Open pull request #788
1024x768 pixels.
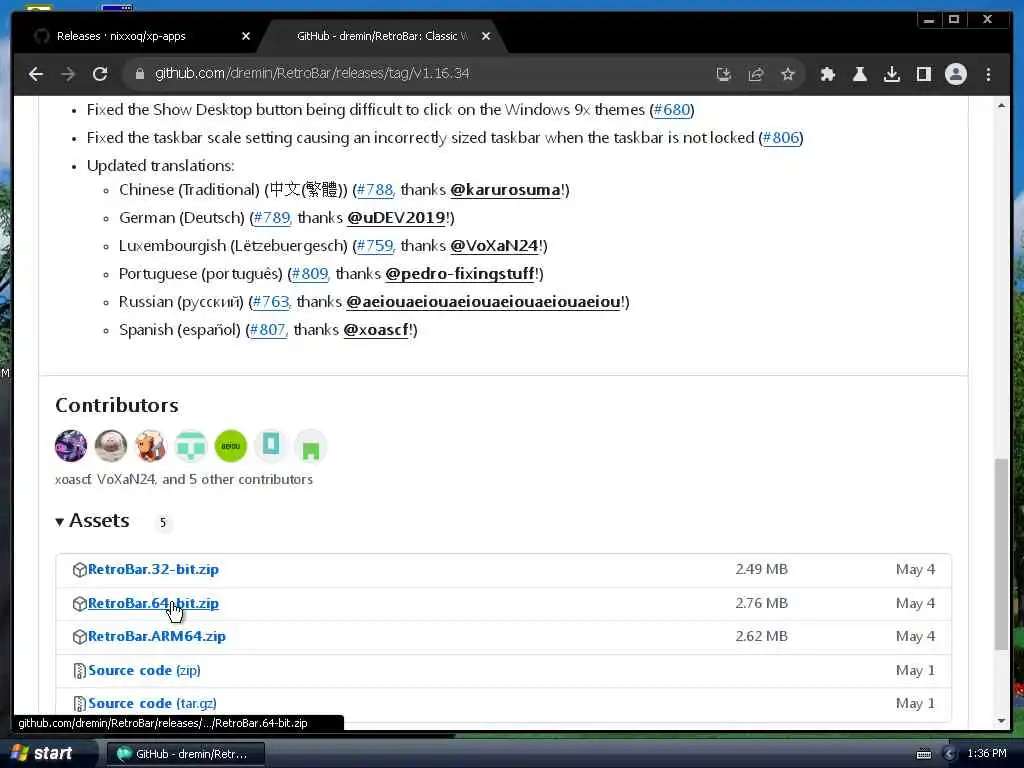[376, 190]
